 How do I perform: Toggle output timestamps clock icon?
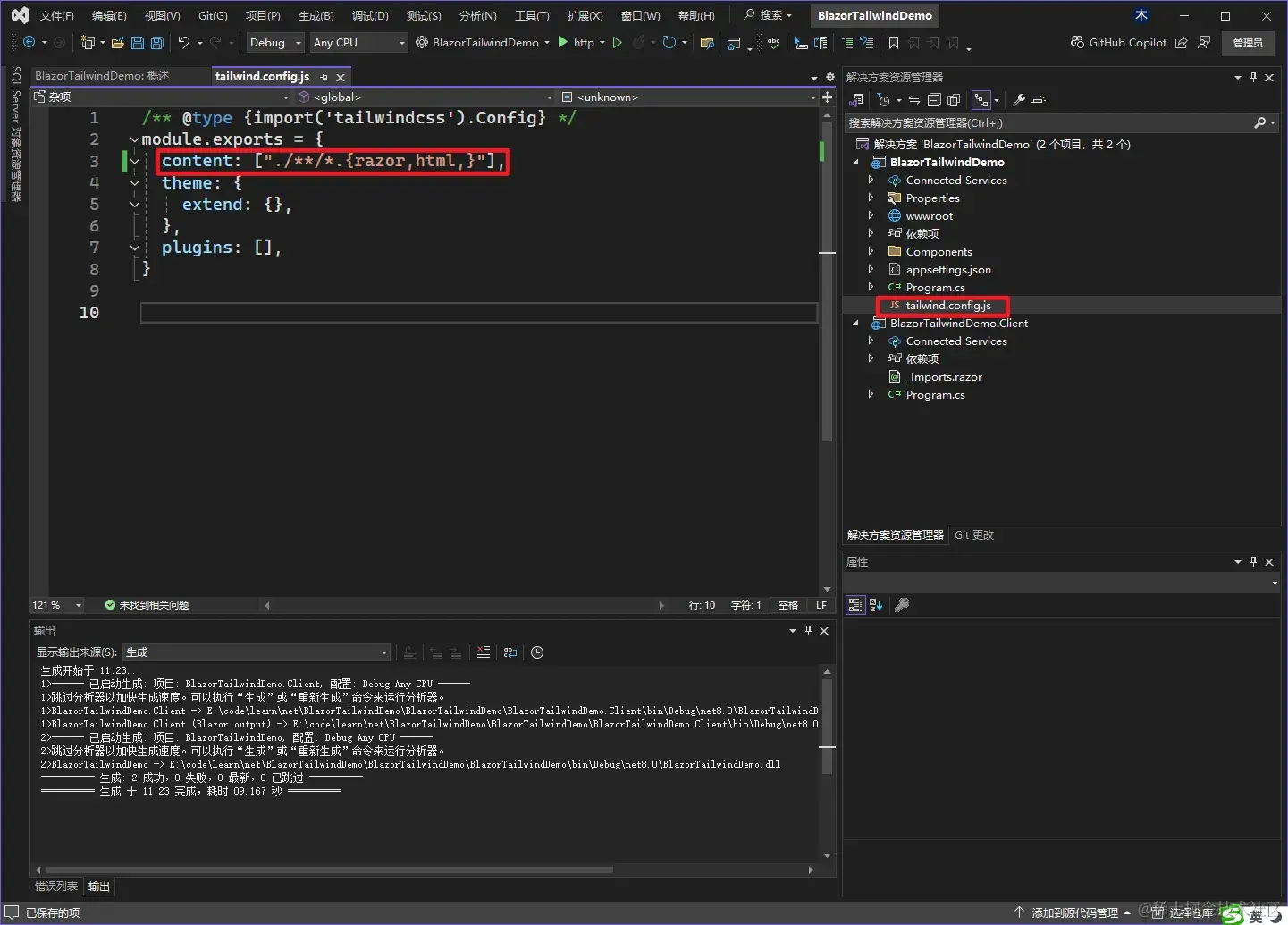[537, 652]
